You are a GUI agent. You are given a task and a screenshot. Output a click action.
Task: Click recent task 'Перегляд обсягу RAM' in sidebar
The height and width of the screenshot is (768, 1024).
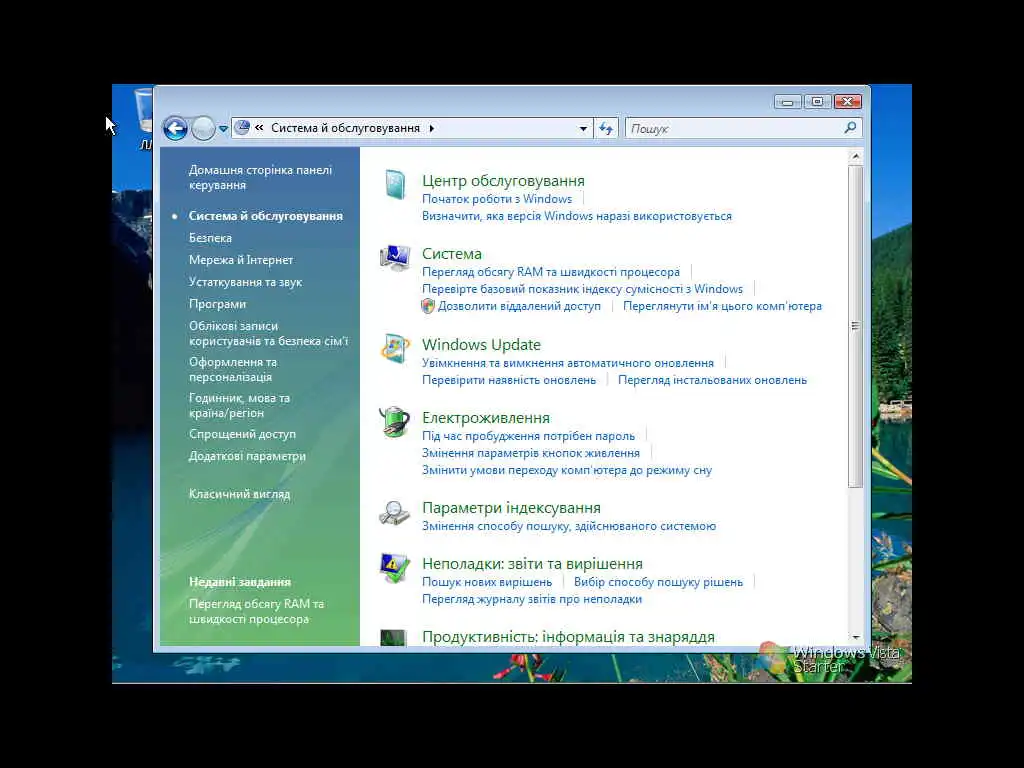click(x=256, y=612)
